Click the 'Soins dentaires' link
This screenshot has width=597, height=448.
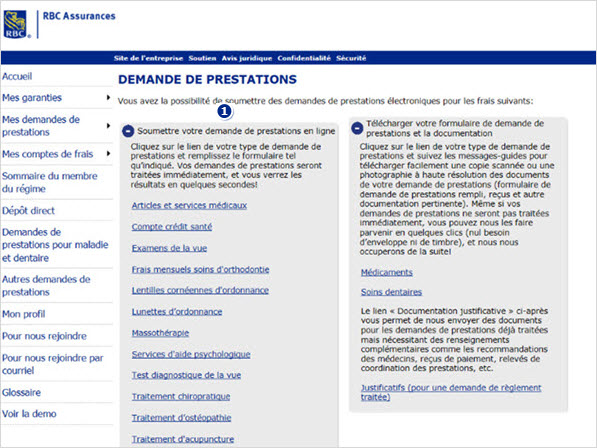click(x=391, y=292)
